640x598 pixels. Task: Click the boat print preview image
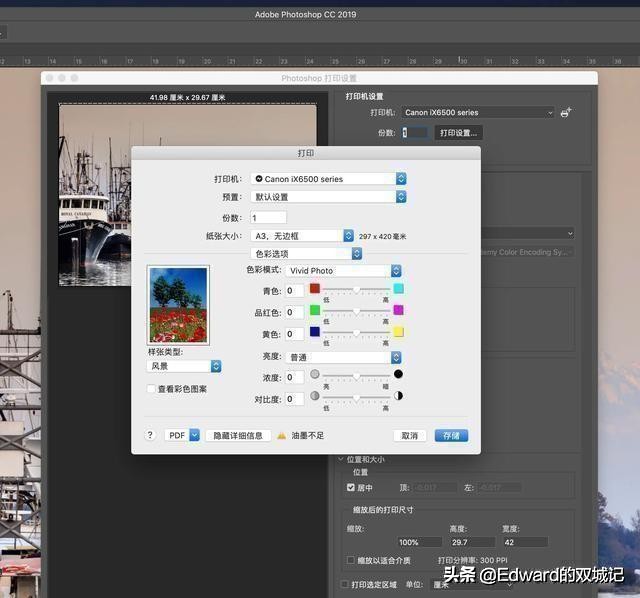[x=95, y=195]
